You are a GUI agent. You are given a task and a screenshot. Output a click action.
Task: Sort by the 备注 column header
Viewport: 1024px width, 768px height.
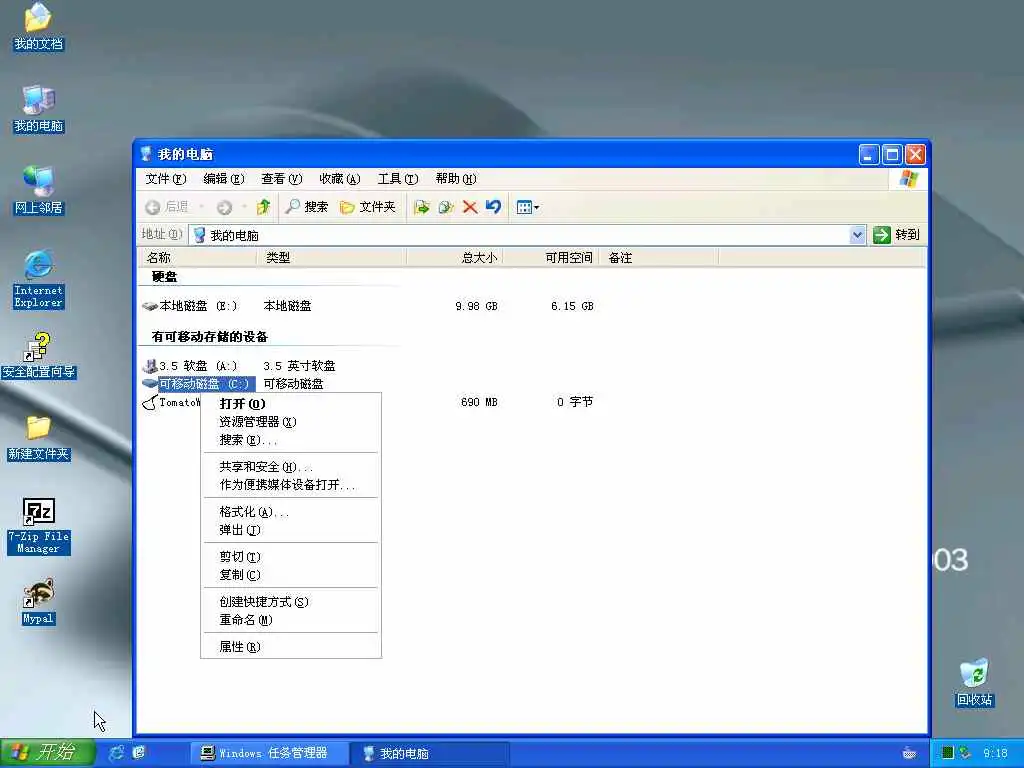[658, 257]
